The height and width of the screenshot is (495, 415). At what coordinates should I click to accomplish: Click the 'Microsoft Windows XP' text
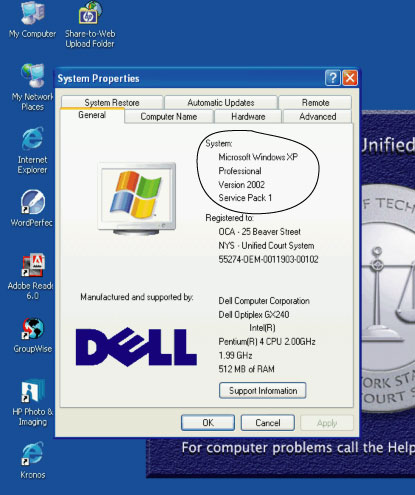click(x=258, y=157)
